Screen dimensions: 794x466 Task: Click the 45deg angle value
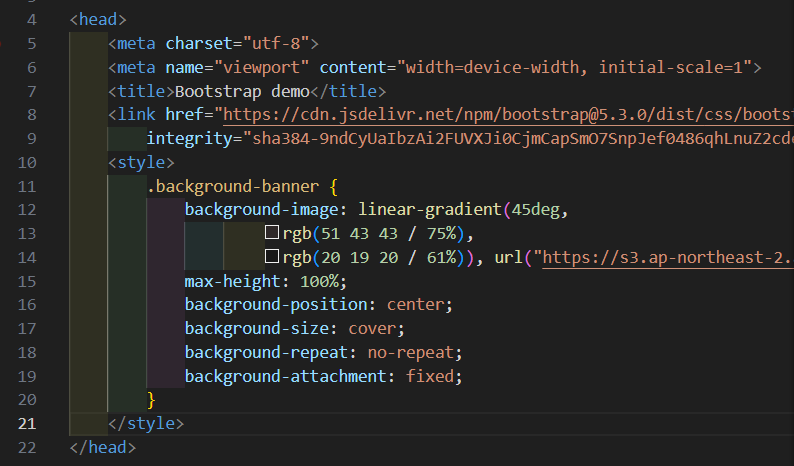[535, 209]
